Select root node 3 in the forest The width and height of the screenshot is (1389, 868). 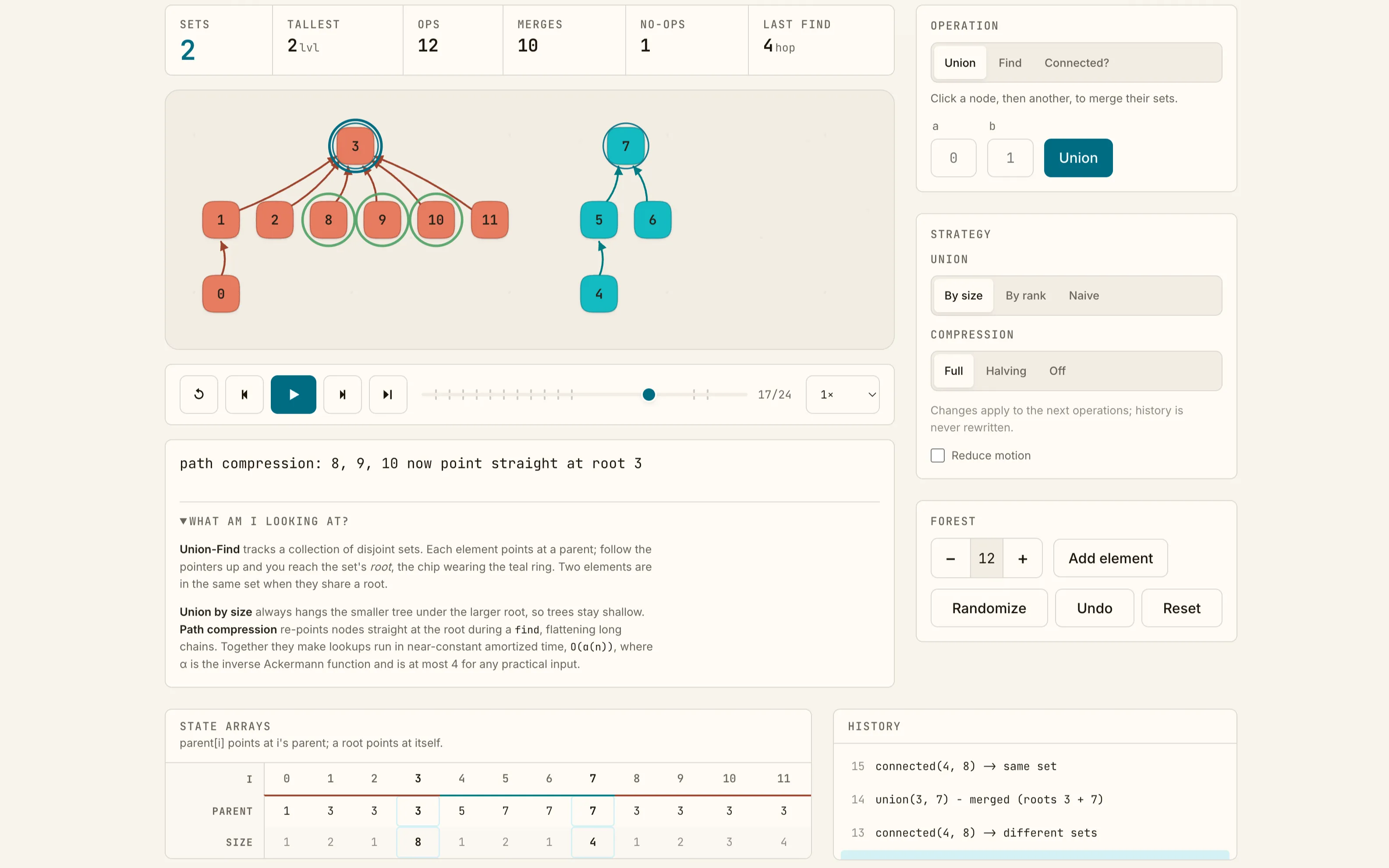coord(355,146)
